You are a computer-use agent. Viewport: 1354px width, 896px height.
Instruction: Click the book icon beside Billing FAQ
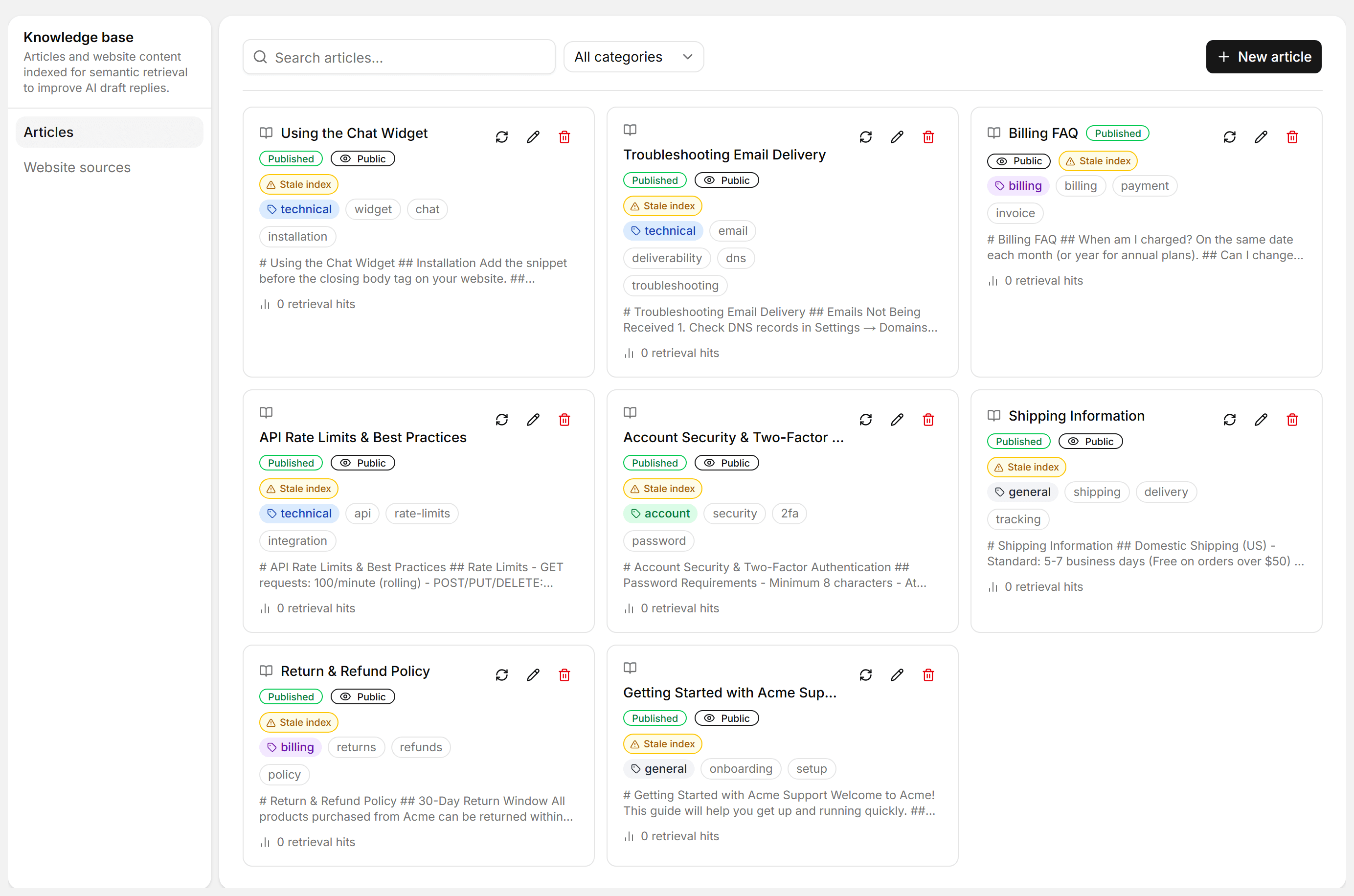(994, 133)
